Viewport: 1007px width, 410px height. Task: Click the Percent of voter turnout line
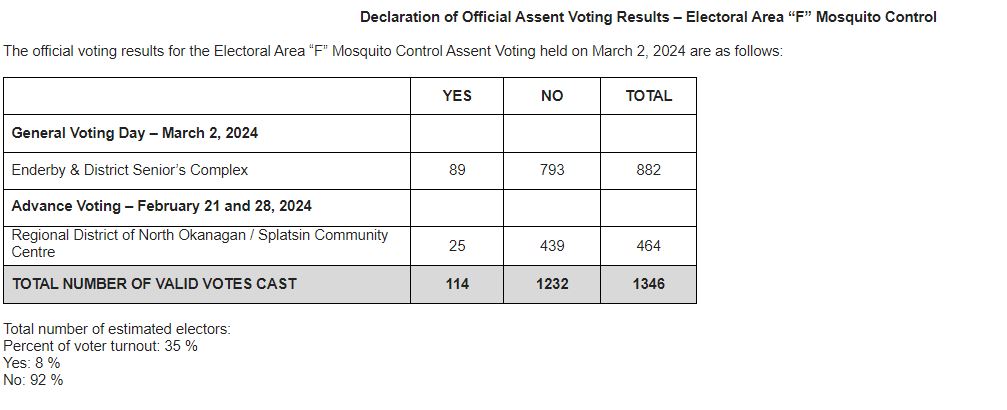100,346
